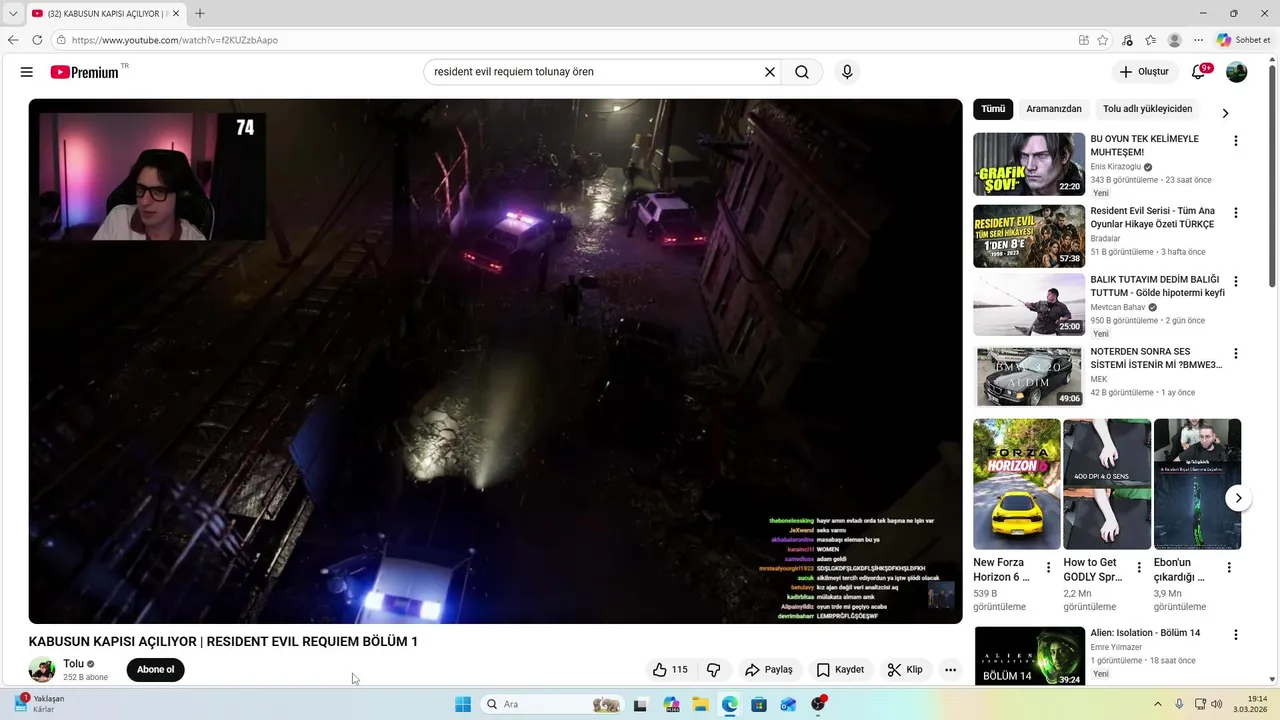The width and height of the screenshot is (1280, 720).
Task: Open the taskbar clock and date
Action: (x=1249, y=704)
